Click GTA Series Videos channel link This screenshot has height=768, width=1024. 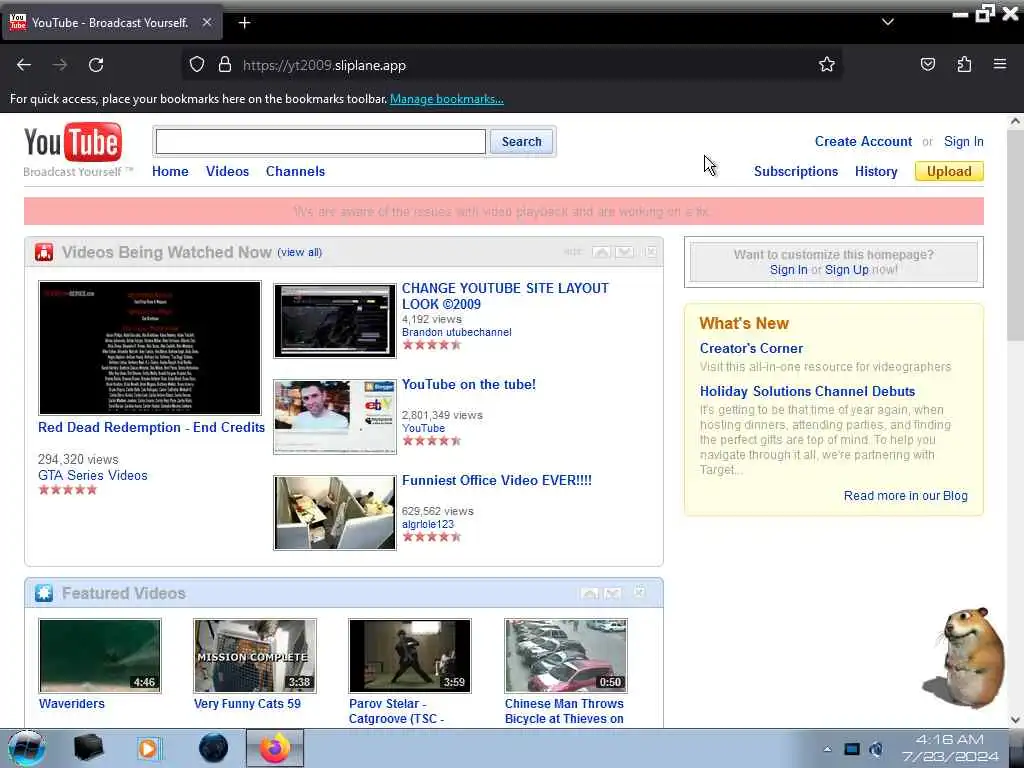[x=93, y=475]
